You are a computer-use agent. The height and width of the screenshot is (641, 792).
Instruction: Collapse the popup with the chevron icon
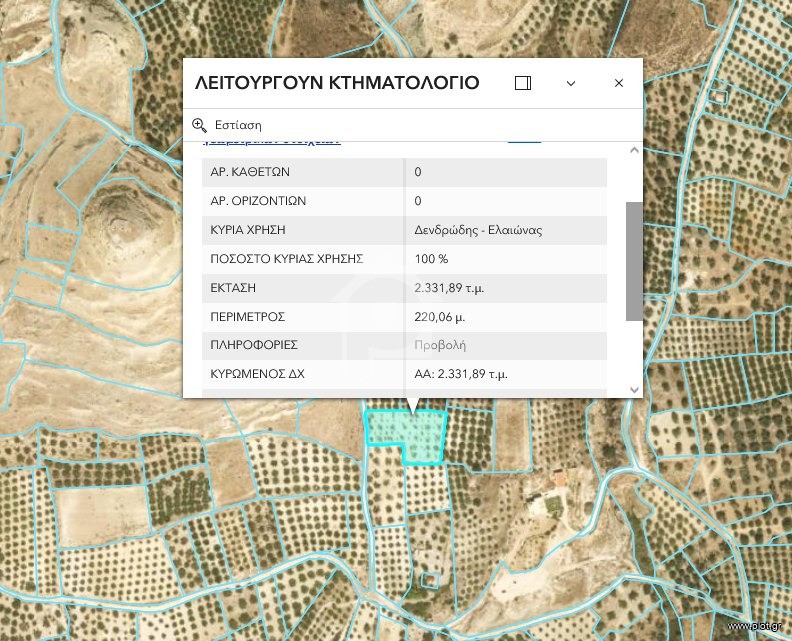tap(571, 83)
